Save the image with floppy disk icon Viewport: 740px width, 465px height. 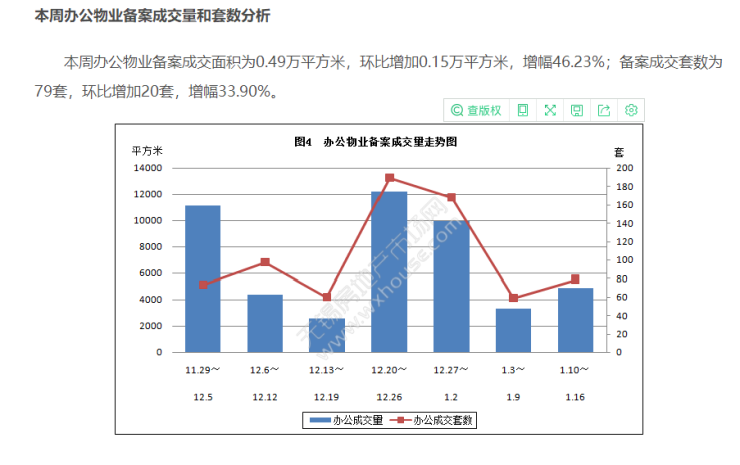[x=577, y=110]
